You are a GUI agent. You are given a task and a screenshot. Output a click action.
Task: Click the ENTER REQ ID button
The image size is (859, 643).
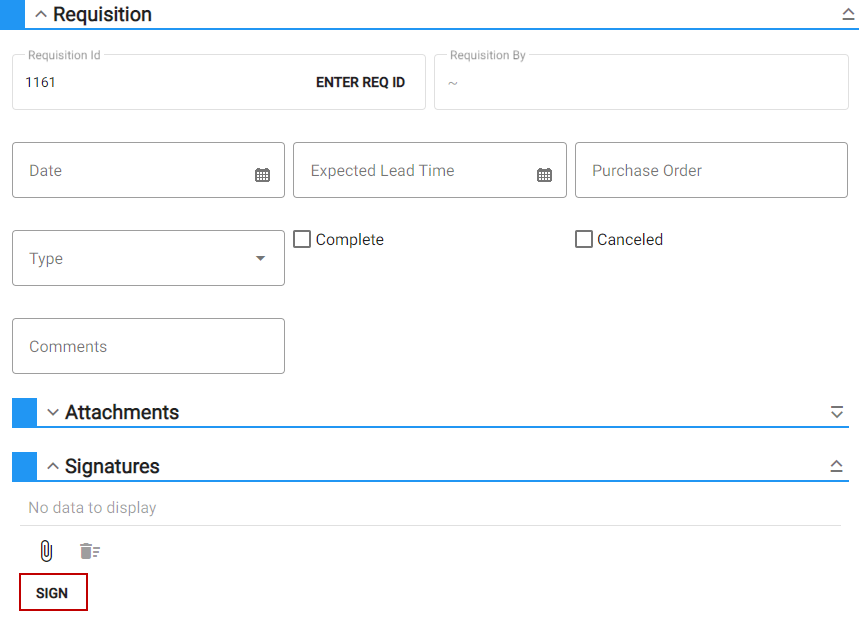coord(360,82)
